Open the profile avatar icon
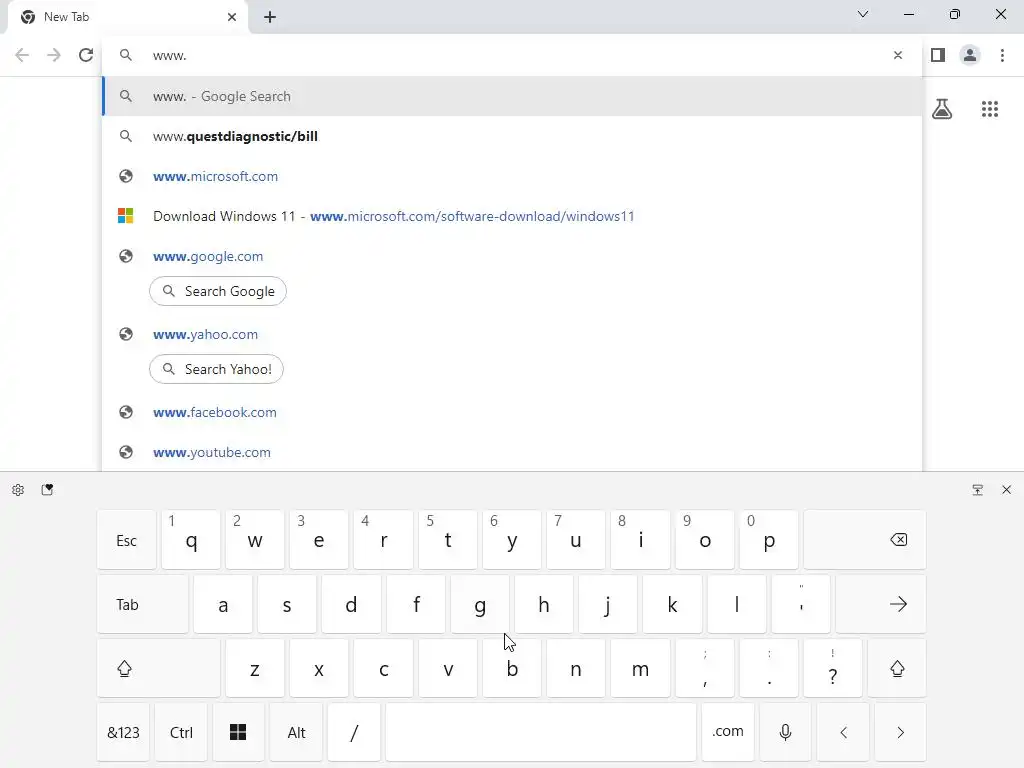Image resolution: width=1024 pixels, height=768 pixels. point(970,55)
